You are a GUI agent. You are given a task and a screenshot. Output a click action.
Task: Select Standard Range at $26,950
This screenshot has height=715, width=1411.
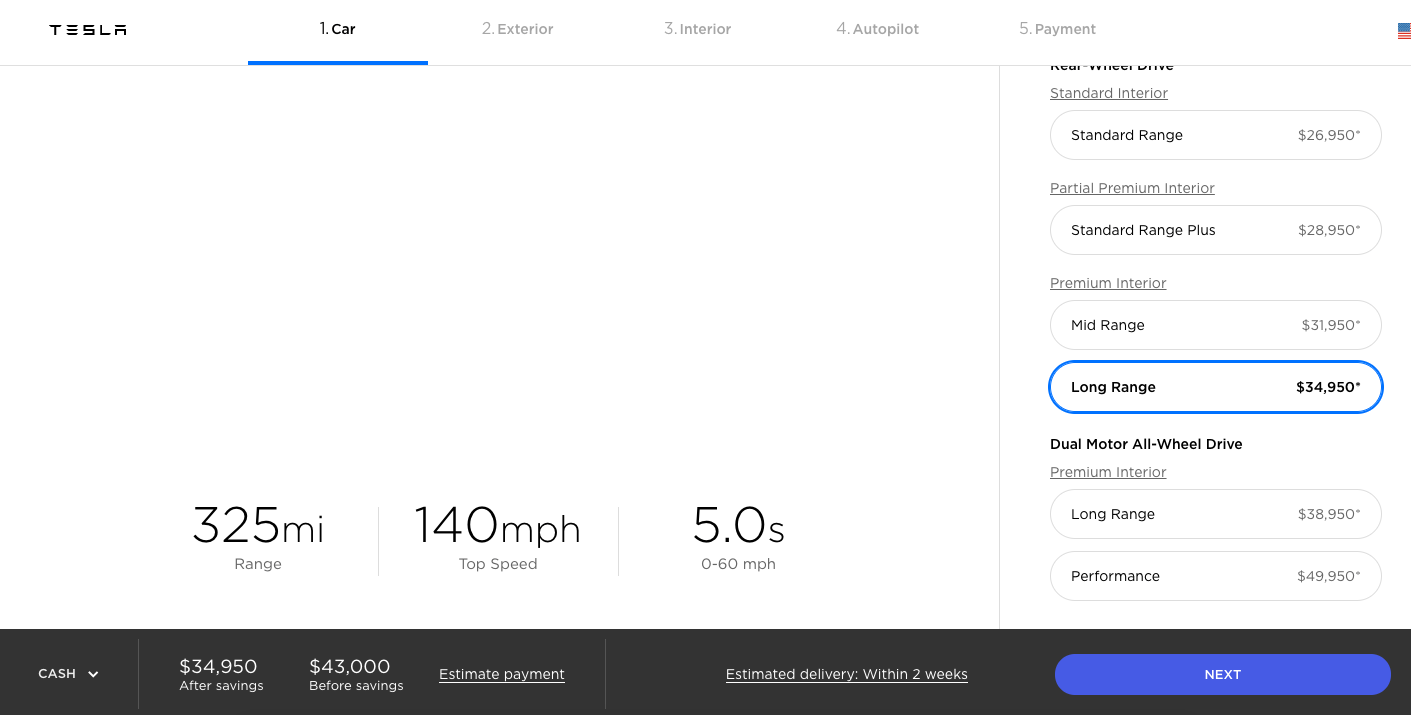pyautogui.click(x=1216, y=135)
